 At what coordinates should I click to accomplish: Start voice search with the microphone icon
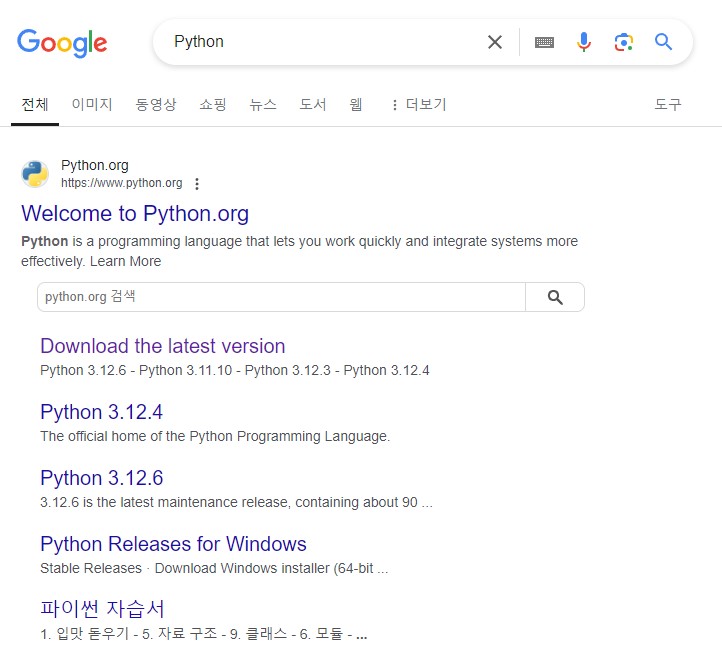pyautogui.click(x=584, y=42)
